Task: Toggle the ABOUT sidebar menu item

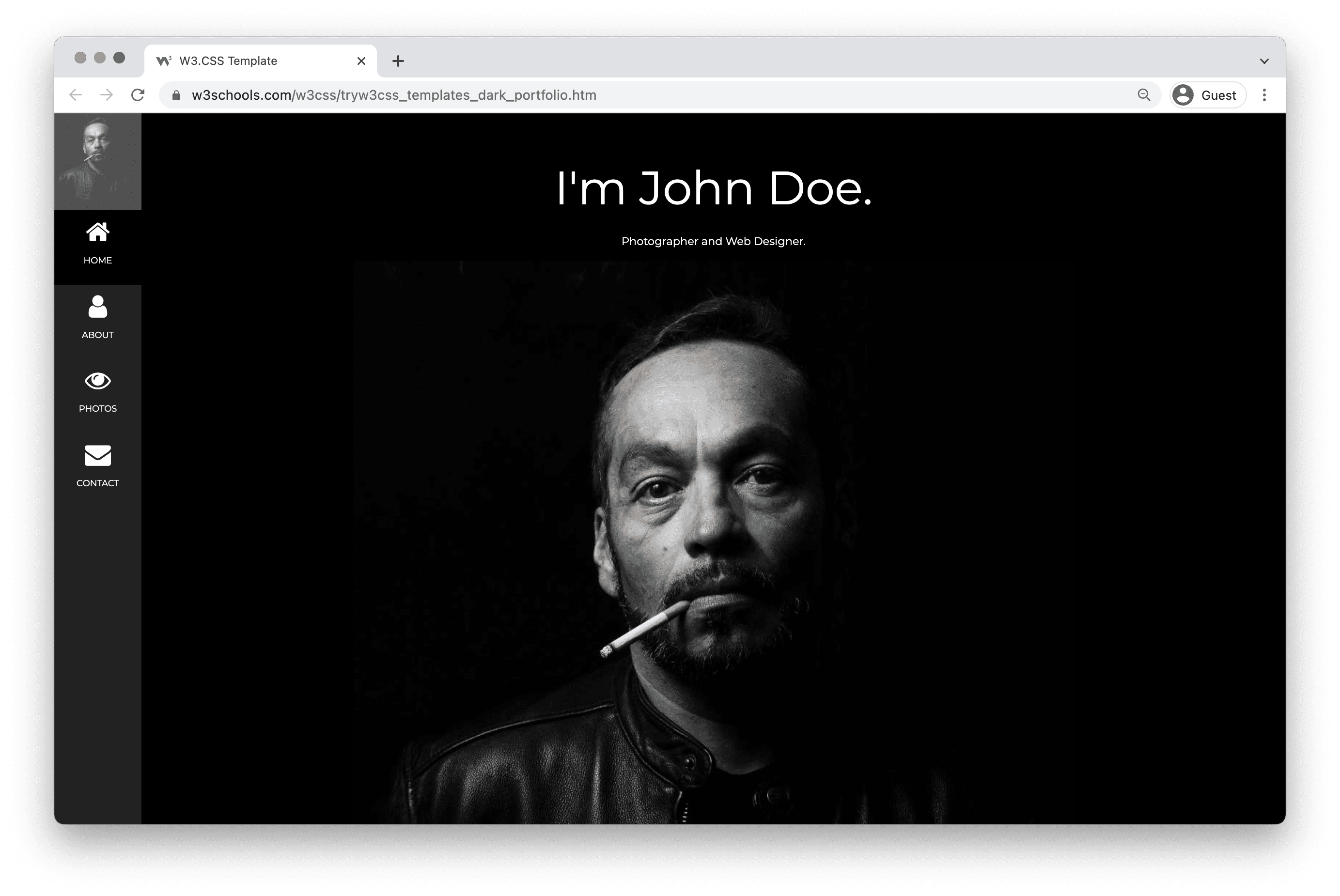Action: coord(97,315)
